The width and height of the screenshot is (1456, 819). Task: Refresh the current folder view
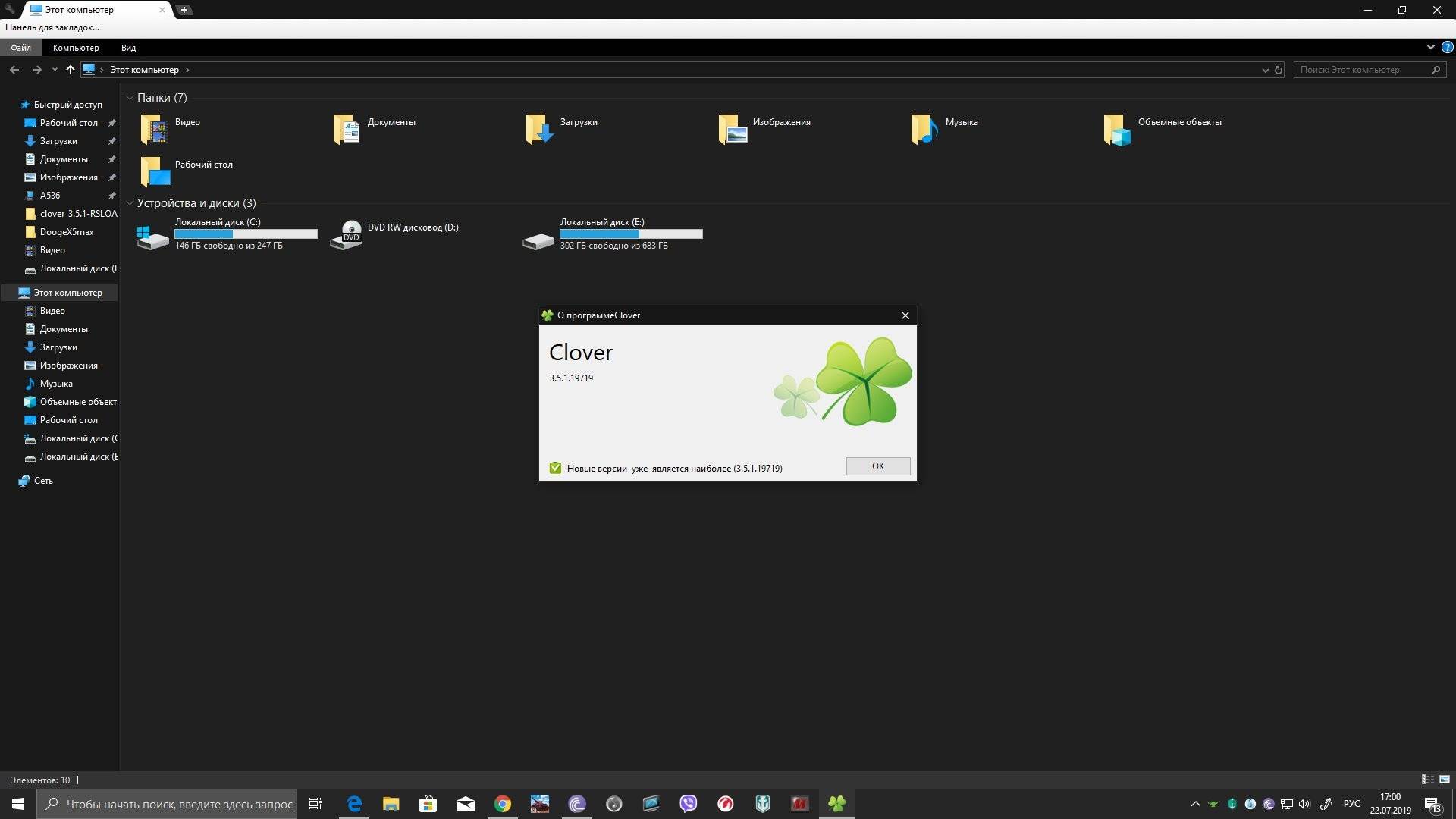click(x=1279, y=70)
